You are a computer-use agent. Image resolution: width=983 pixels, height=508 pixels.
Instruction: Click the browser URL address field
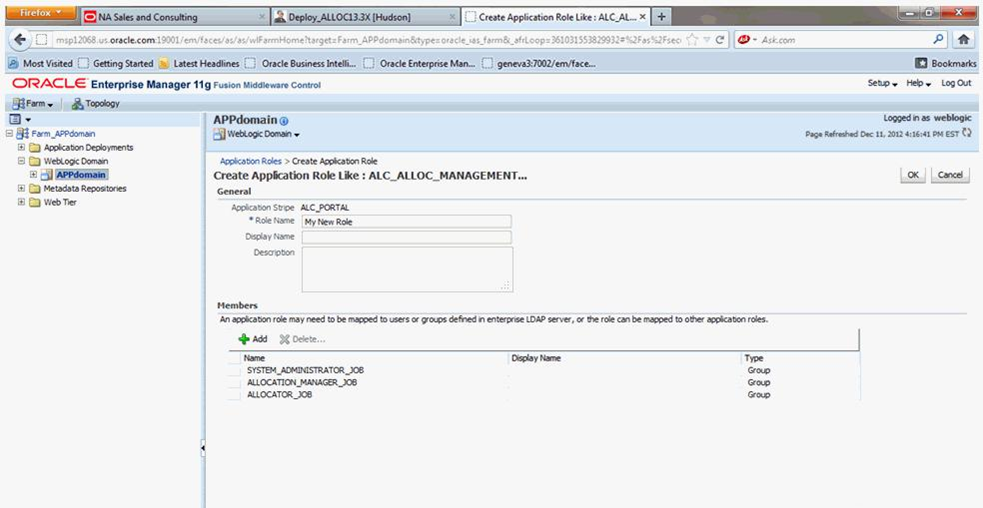(x=370, y=40)
